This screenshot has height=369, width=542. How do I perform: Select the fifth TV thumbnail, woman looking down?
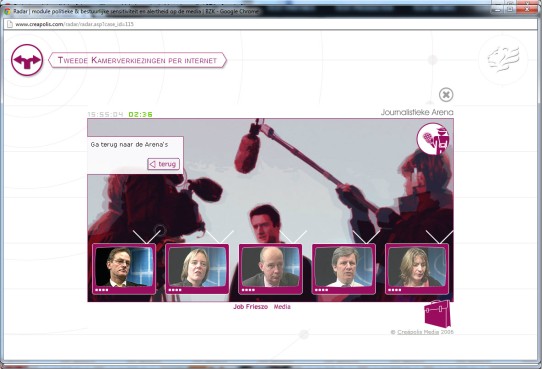click(x=417, y=269)
